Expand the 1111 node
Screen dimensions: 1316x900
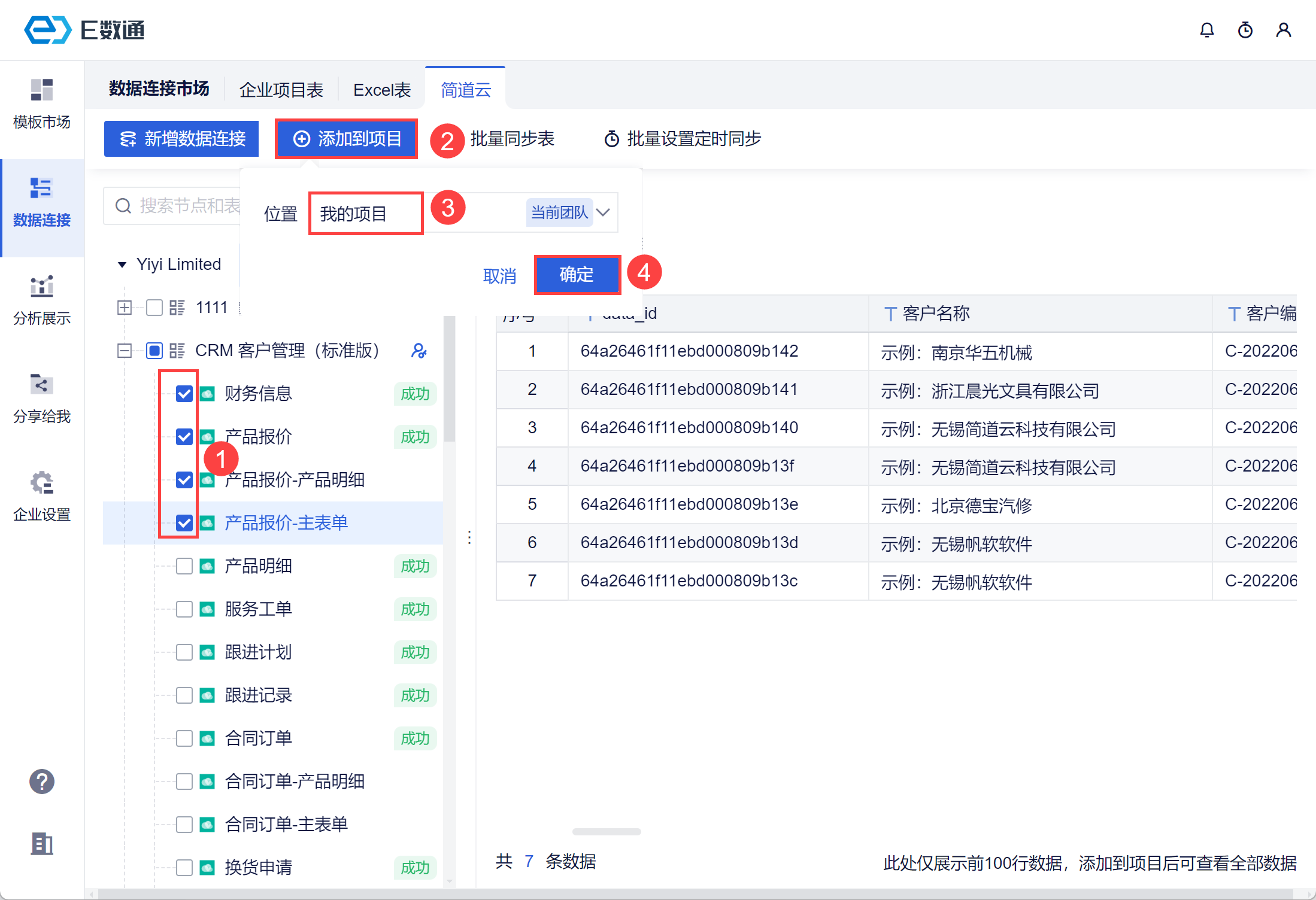[125, 308]
